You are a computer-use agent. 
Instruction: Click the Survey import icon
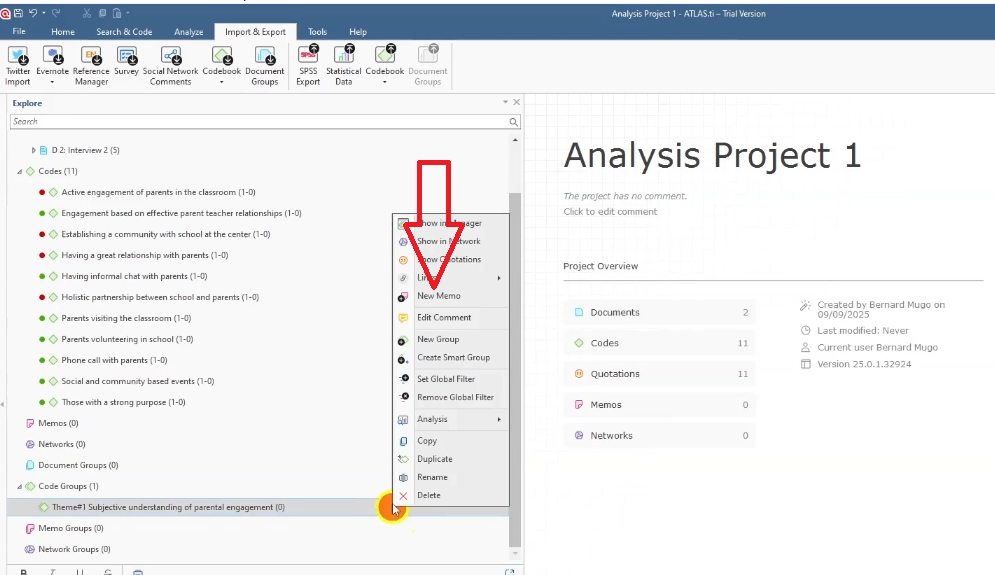(x=126, y=57)
